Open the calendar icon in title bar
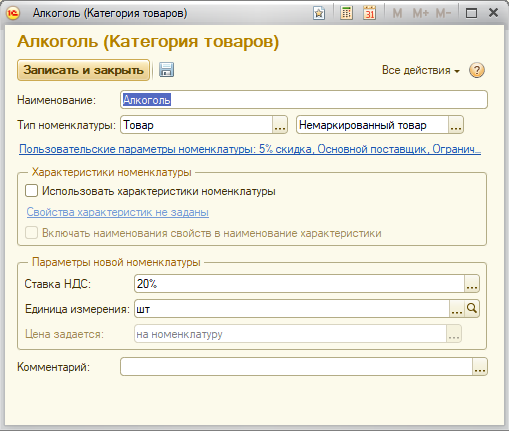This screenshot has width=509, height=431. pos(369,13)
